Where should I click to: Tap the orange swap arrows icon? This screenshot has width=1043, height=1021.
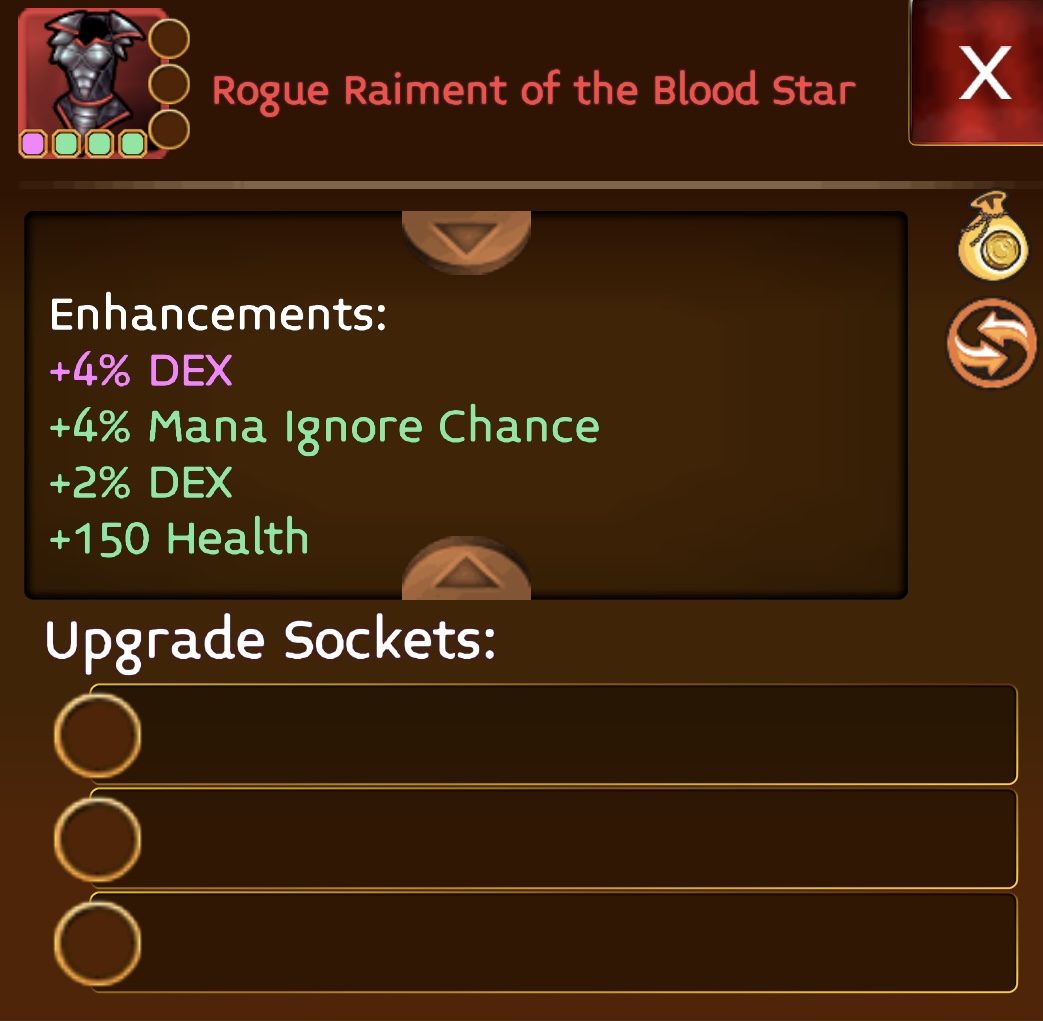pyautogui.click(x=992, y=343)
